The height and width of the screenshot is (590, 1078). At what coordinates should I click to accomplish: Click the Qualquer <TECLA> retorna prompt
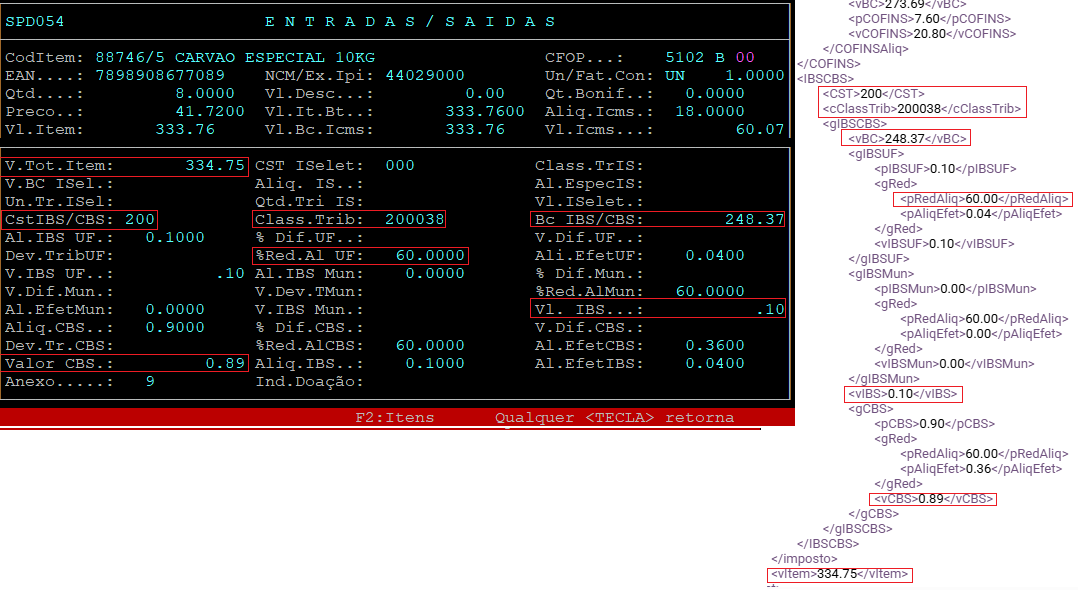click(x=614, y=417)
